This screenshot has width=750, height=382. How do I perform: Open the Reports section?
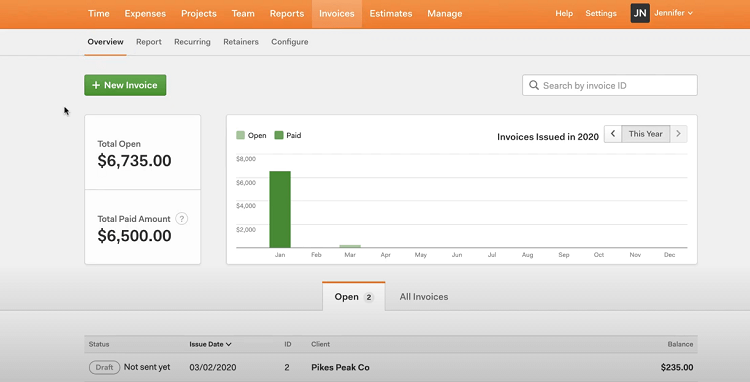pos(287,13)
